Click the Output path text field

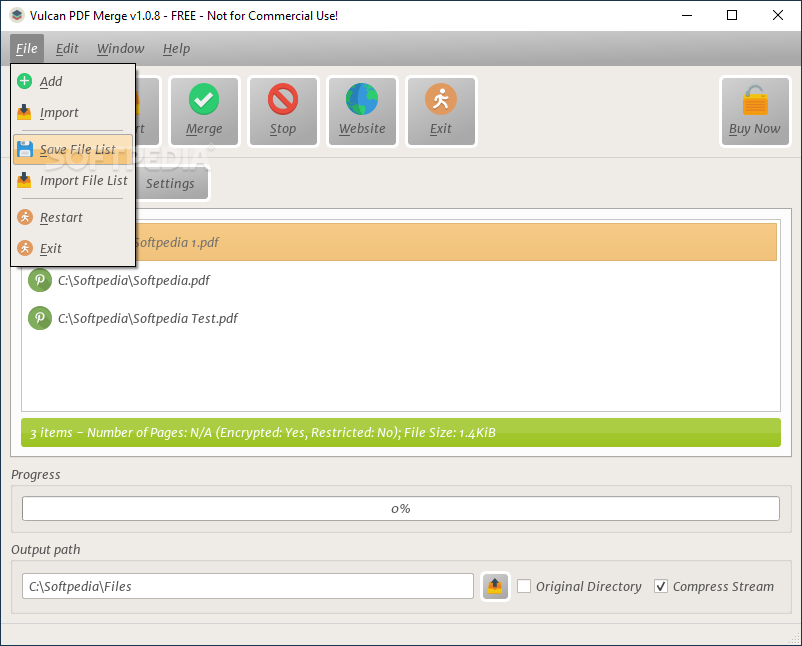[x=248, y=586]
